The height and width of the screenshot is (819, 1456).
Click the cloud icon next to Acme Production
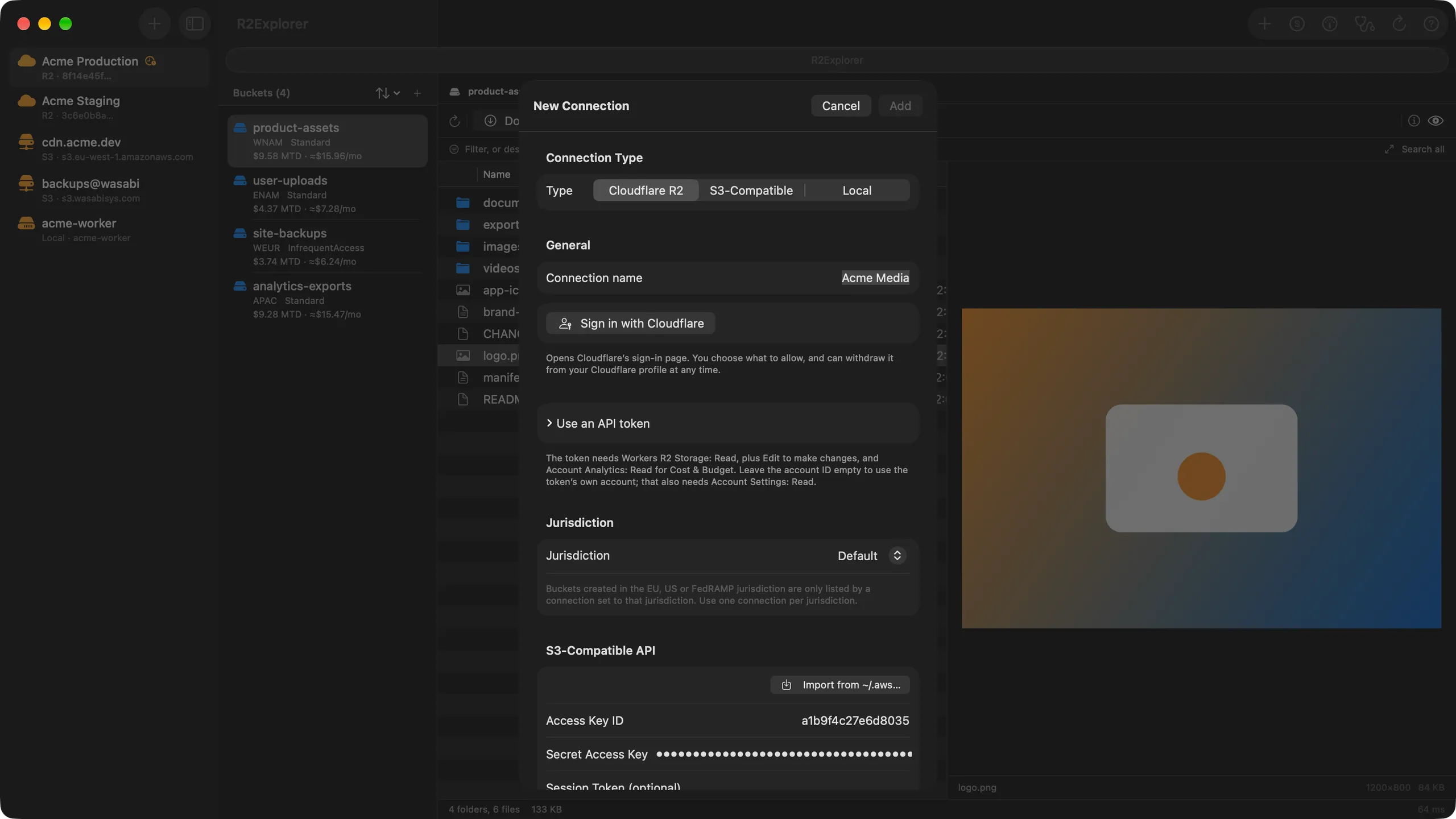click(x=26, y=60)
